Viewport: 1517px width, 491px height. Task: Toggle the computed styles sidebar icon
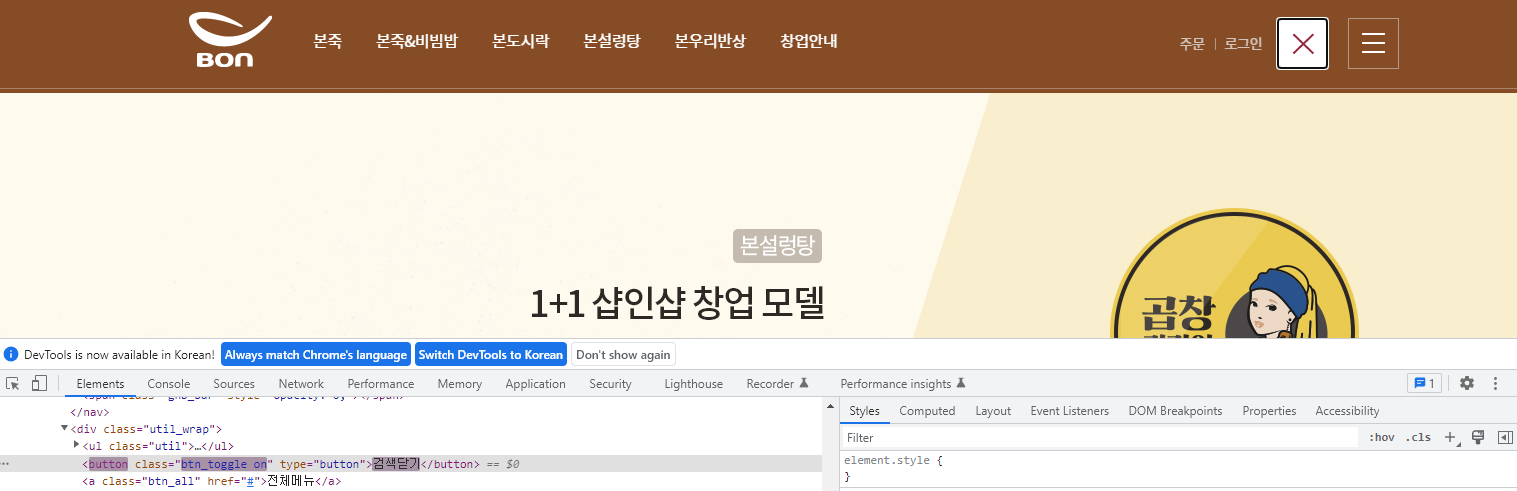coord(1503,437)
